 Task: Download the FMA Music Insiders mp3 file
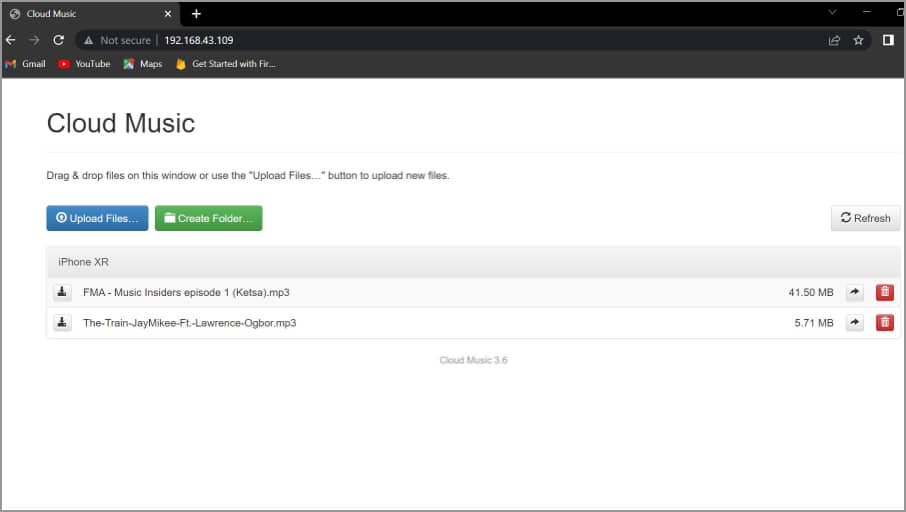(62, 292)
